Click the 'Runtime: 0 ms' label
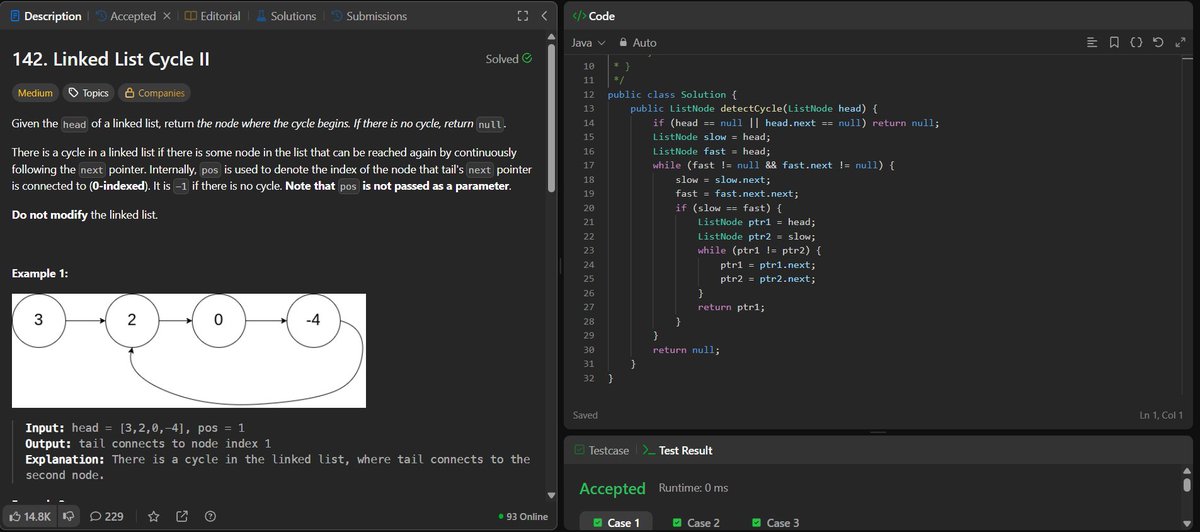The image size is (1200, 532). 693,488
